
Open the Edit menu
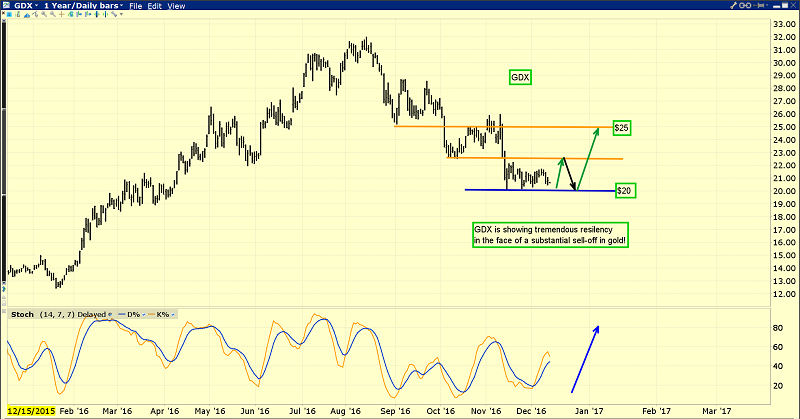point(155,6)
